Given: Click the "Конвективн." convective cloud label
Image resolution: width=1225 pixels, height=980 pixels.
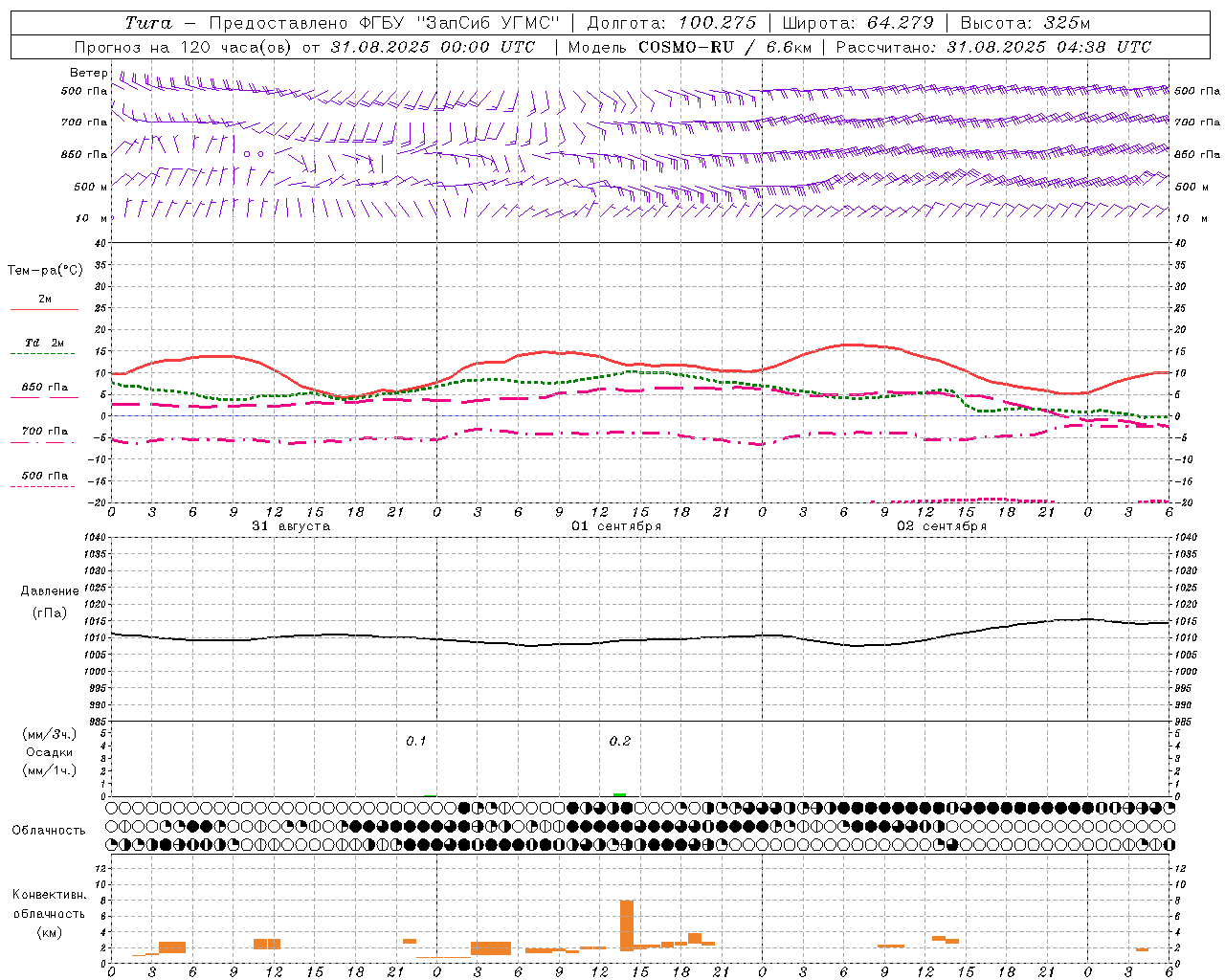Looking at the screenshot, I should [x=49, y=895].
